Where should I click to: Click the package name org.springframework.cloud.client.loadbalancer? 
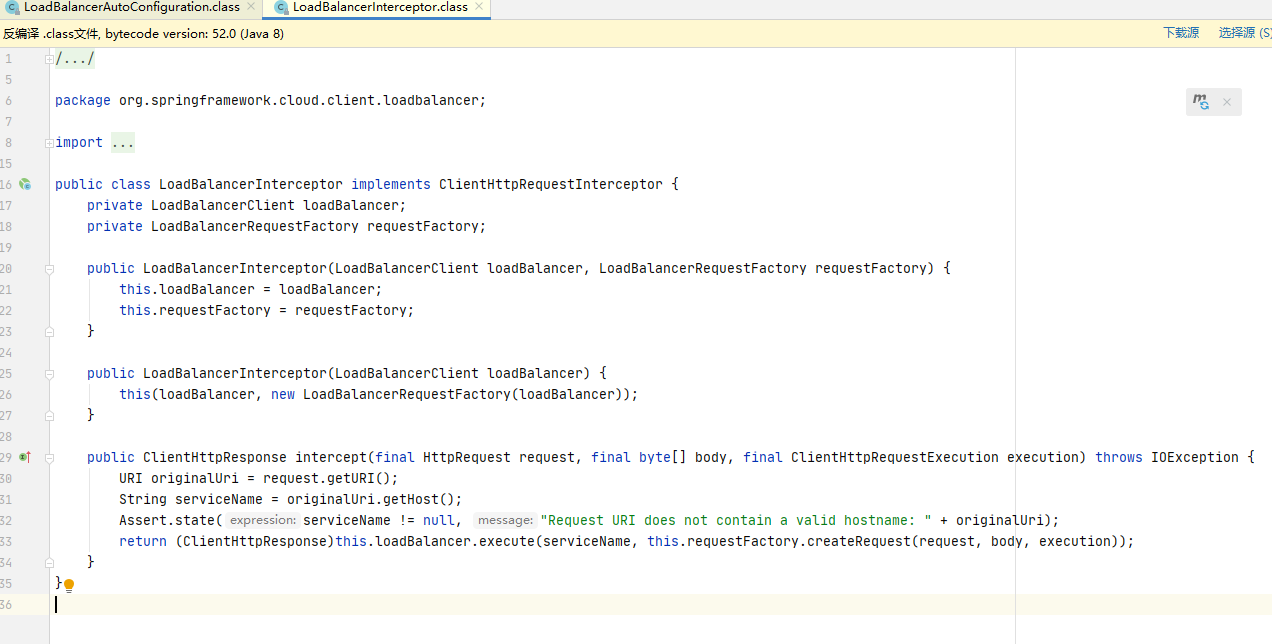[299, 101]
